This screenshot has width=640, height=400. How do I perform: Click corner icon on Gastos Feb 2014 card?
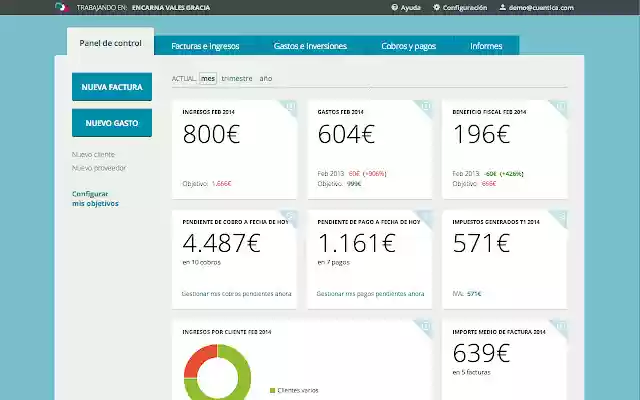coord(426,106)
